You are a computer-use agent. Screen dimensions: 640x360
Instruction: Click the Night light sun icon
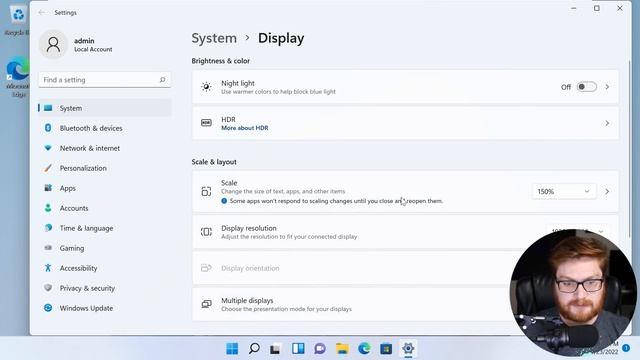tap(206, 87)
